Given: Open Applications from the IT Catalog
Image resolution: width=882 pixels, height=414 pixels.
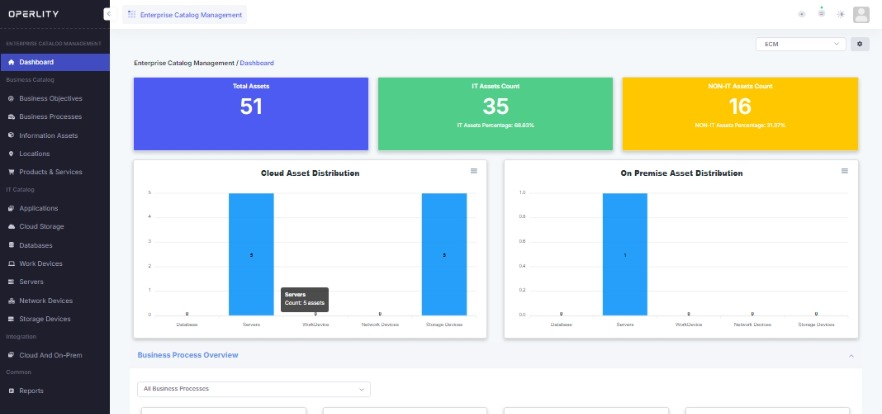Looking at the screenshot, I should [x=38, y=208].
